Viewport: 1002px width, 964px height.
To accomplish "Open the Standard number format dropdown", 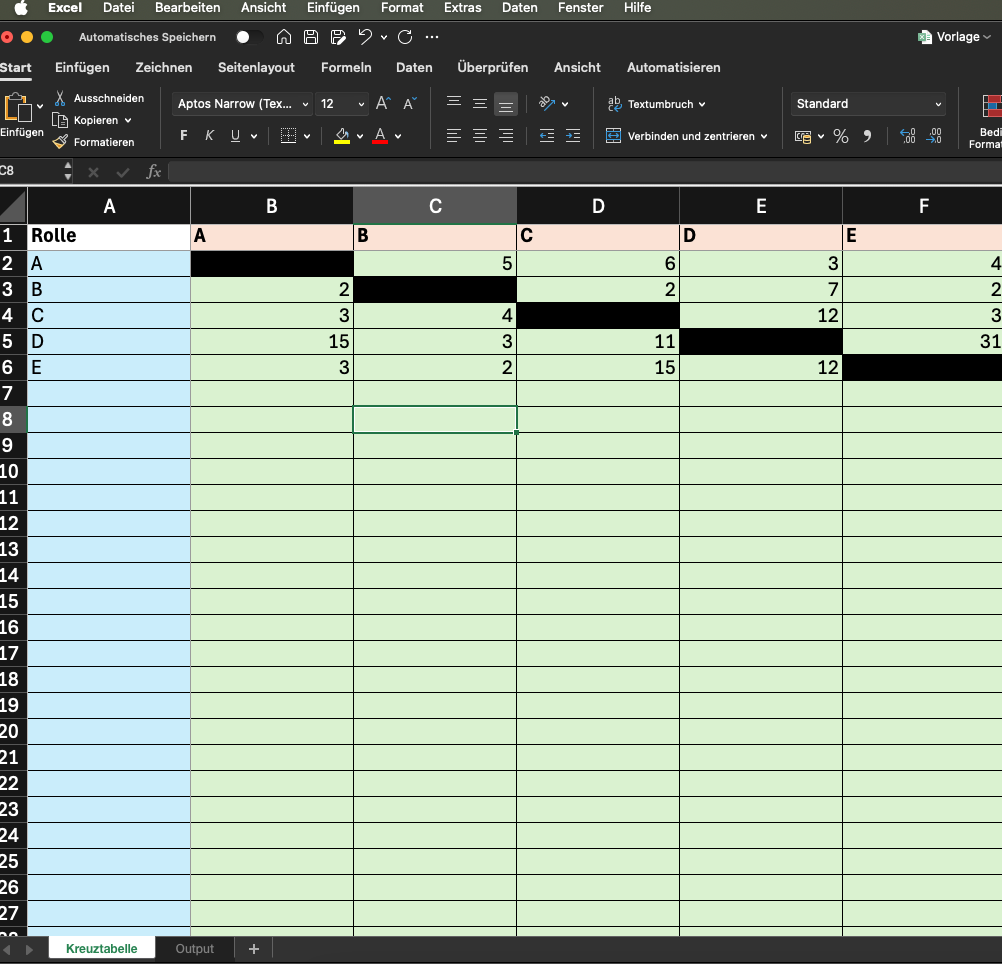I will pos(868,103).
